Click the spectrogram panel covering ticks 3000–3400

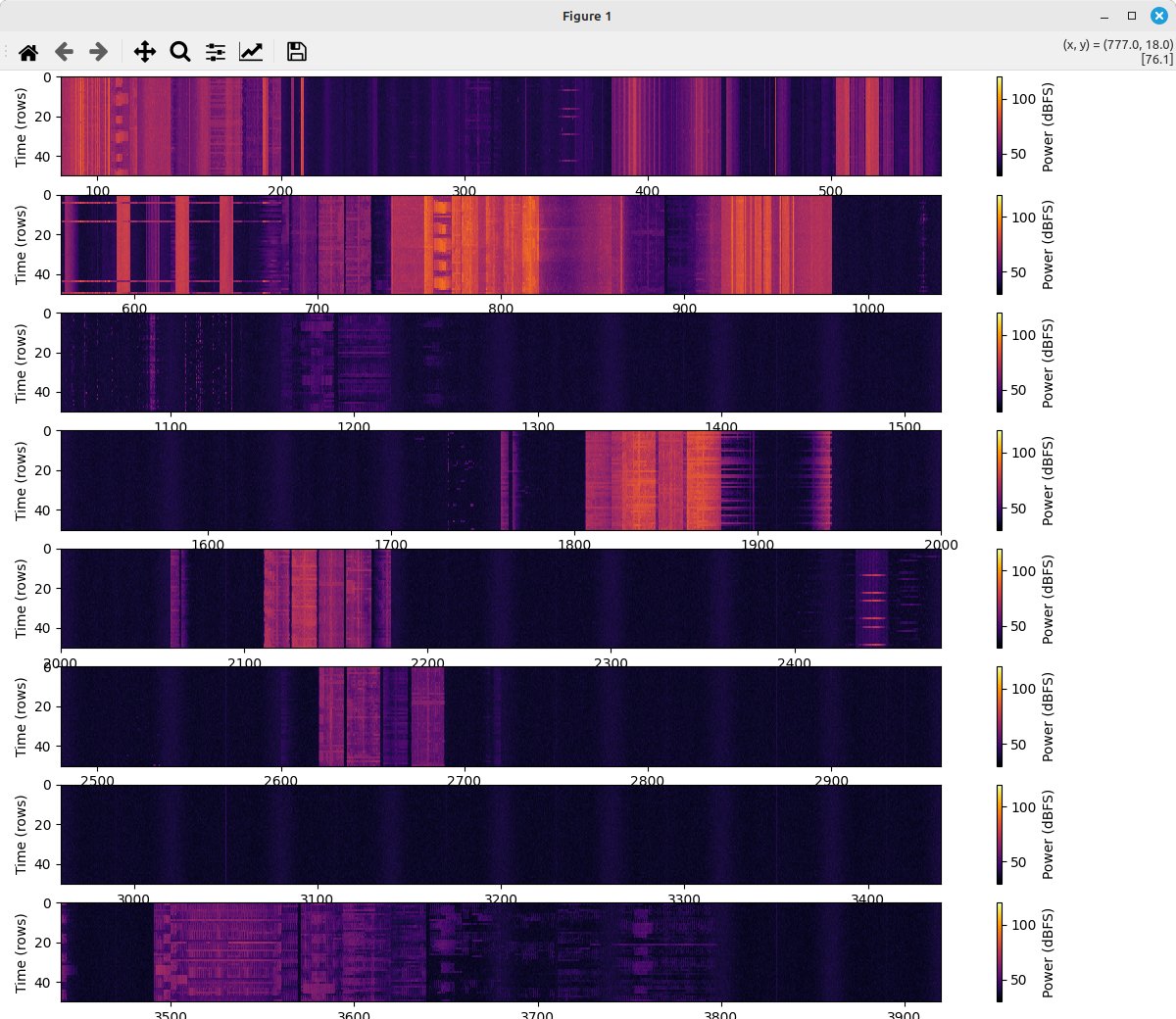(x=501, y=835)
